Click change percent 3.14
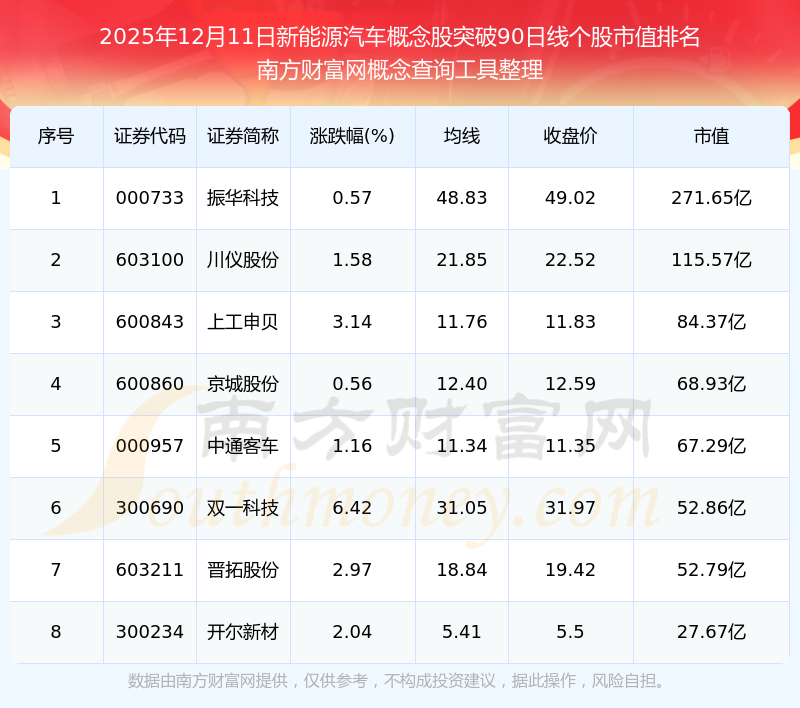 tap(352, 322)
